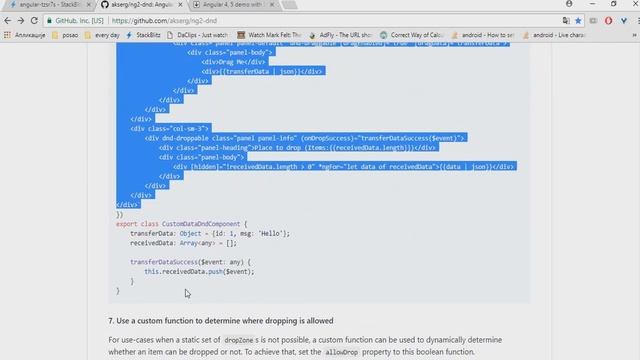Open the android Live chart bookmark
The image size is (640, 360).
pos(554,35)
